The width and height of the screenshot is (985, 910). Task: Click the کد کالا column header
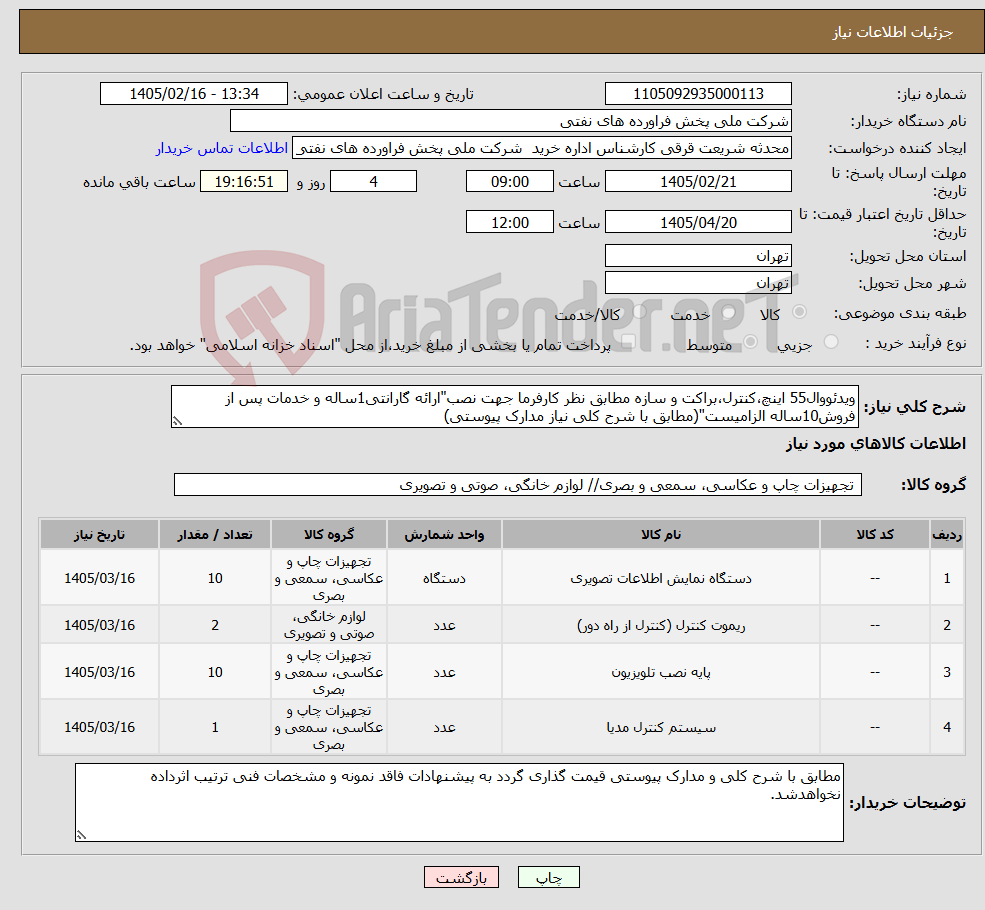click(874, 534)
